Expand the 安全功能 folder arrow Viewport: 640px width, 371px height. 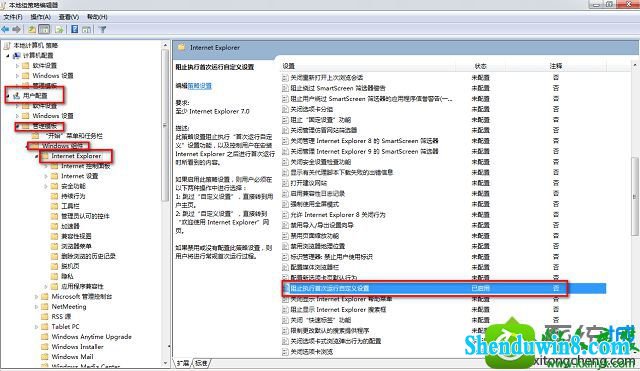coord(46,186)
